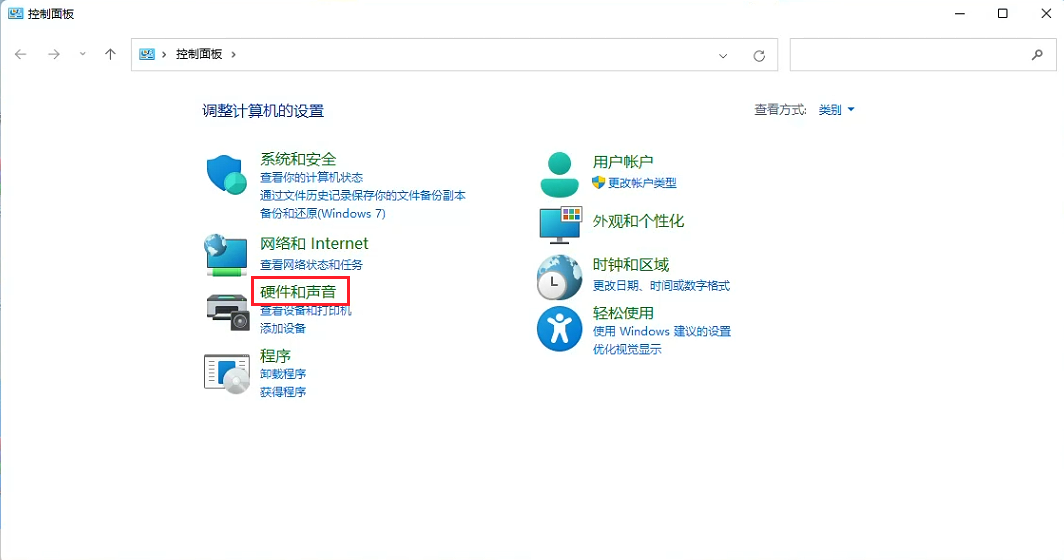The image size is (1064, 560).
Task: Open 查看网络状态和任务 link
Action: (x=311, y=265)
